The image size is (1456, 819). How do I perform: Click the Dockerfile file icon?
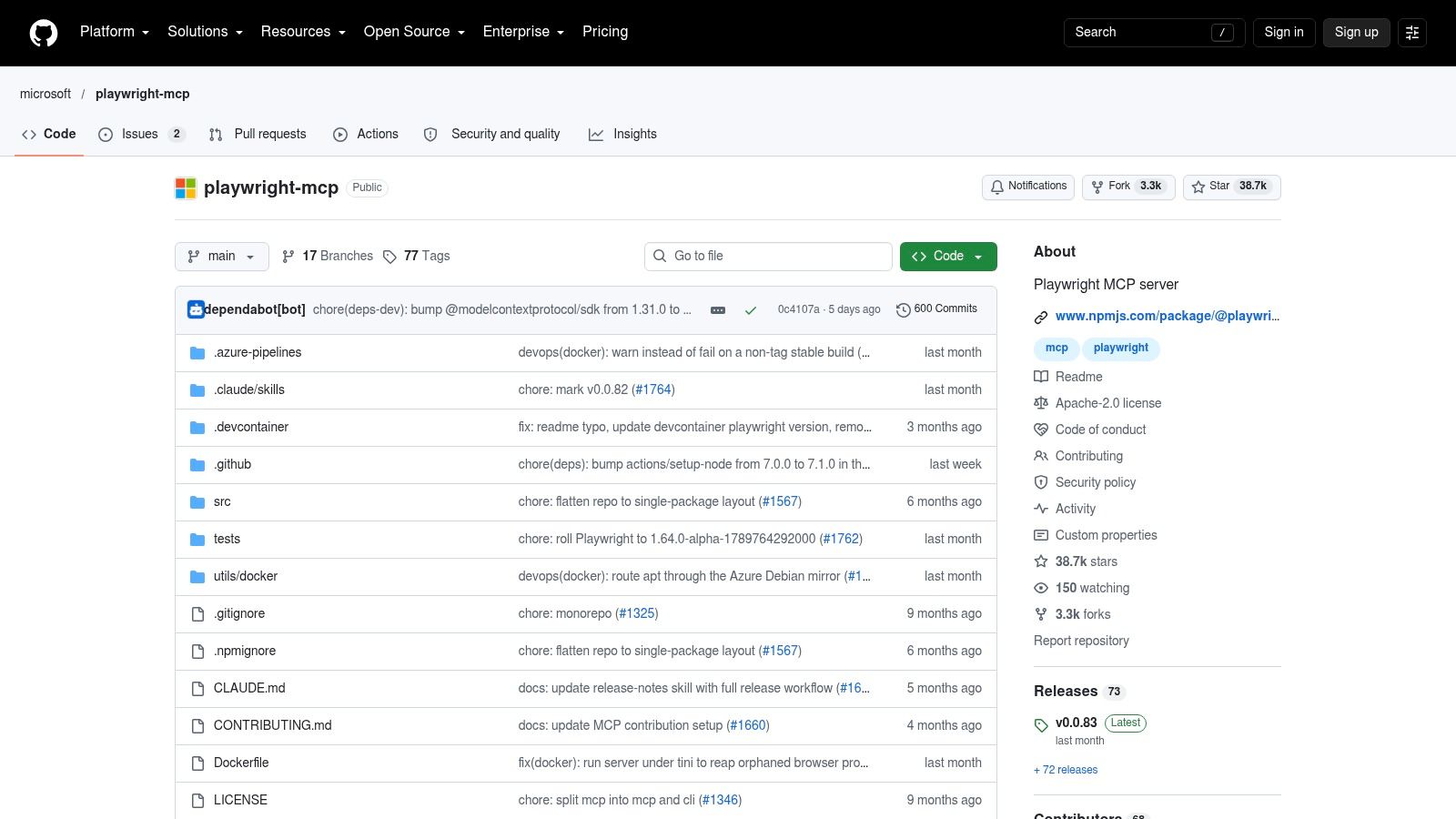tap(197, 763)
